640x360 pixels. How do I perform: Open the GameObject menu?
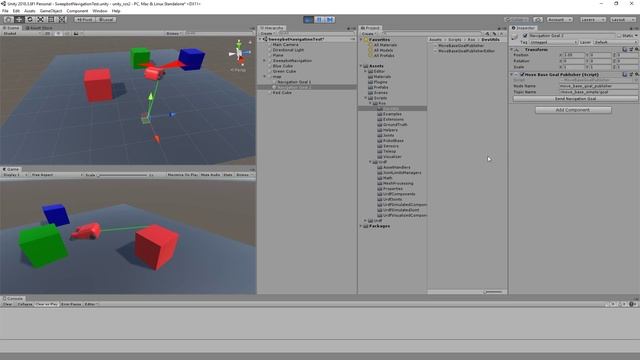(51, 11)
